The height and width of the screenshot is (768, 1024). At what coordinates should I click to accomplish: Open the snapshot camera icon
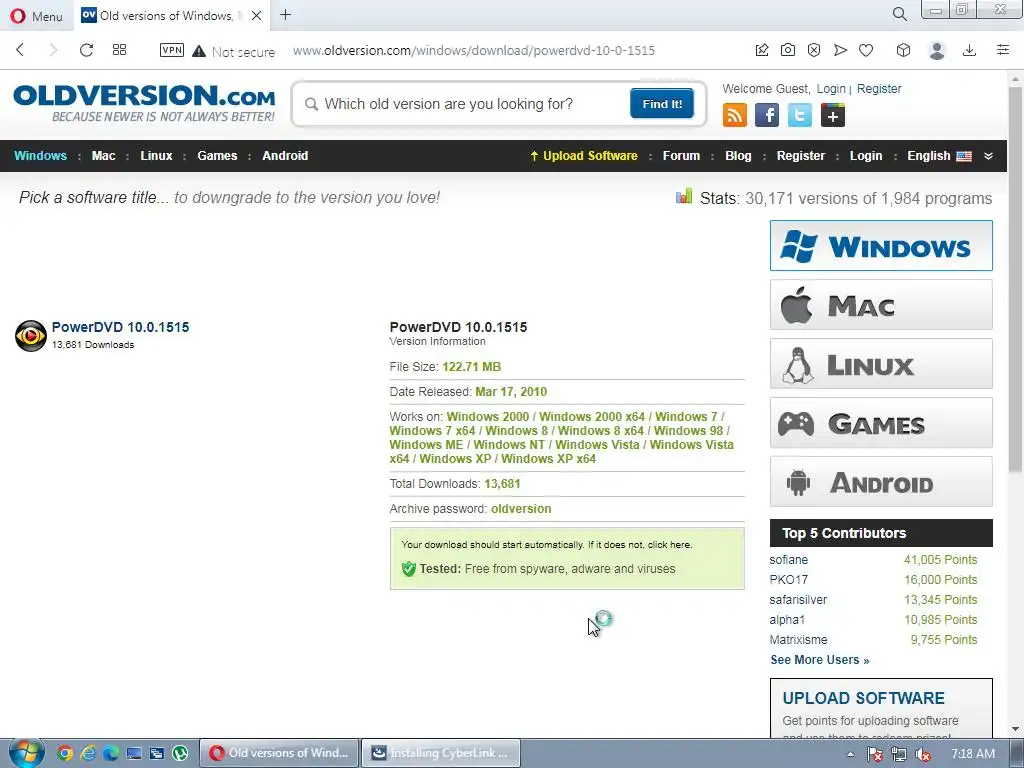click(x=788, y=50)
